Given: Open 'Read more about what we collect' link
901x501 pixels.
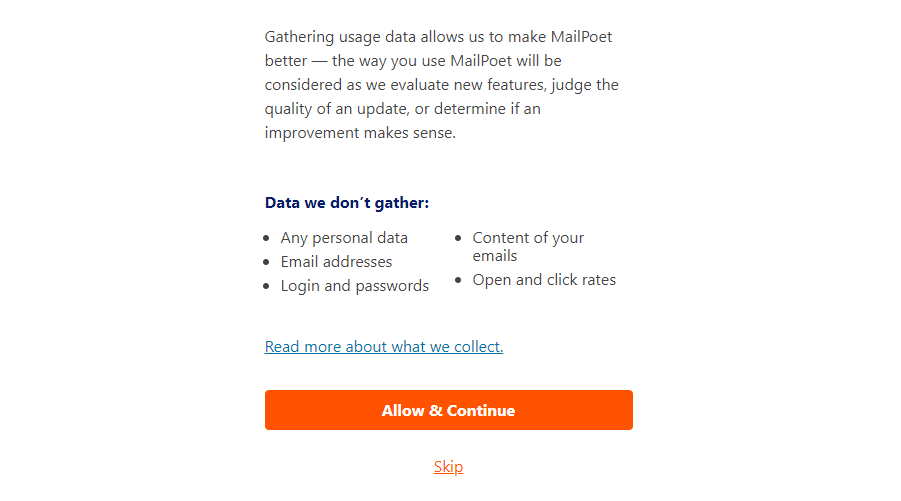Looking at the screenshot, I should pyautogui.click(x=384, y=347).
